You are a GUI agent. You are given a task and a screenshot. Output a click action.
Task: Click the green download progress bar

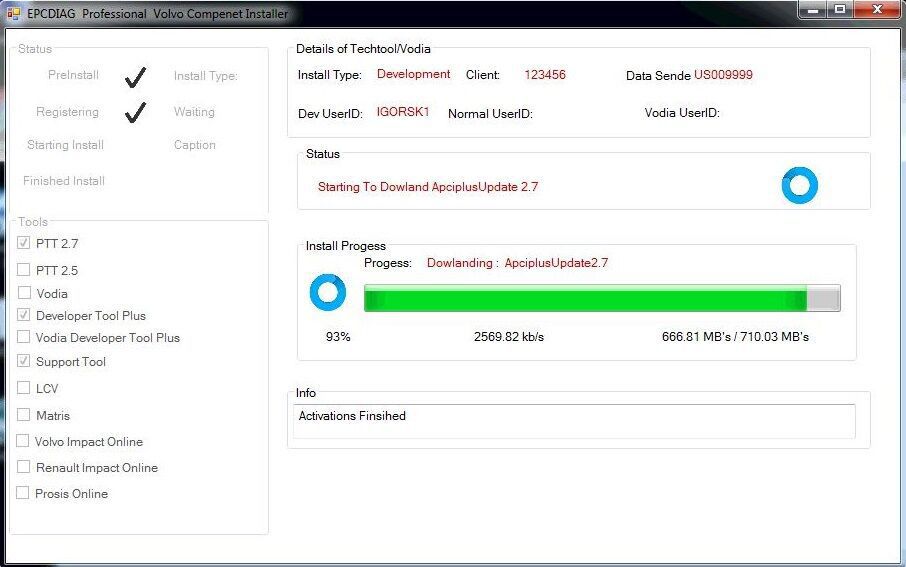tap(602, 298)
